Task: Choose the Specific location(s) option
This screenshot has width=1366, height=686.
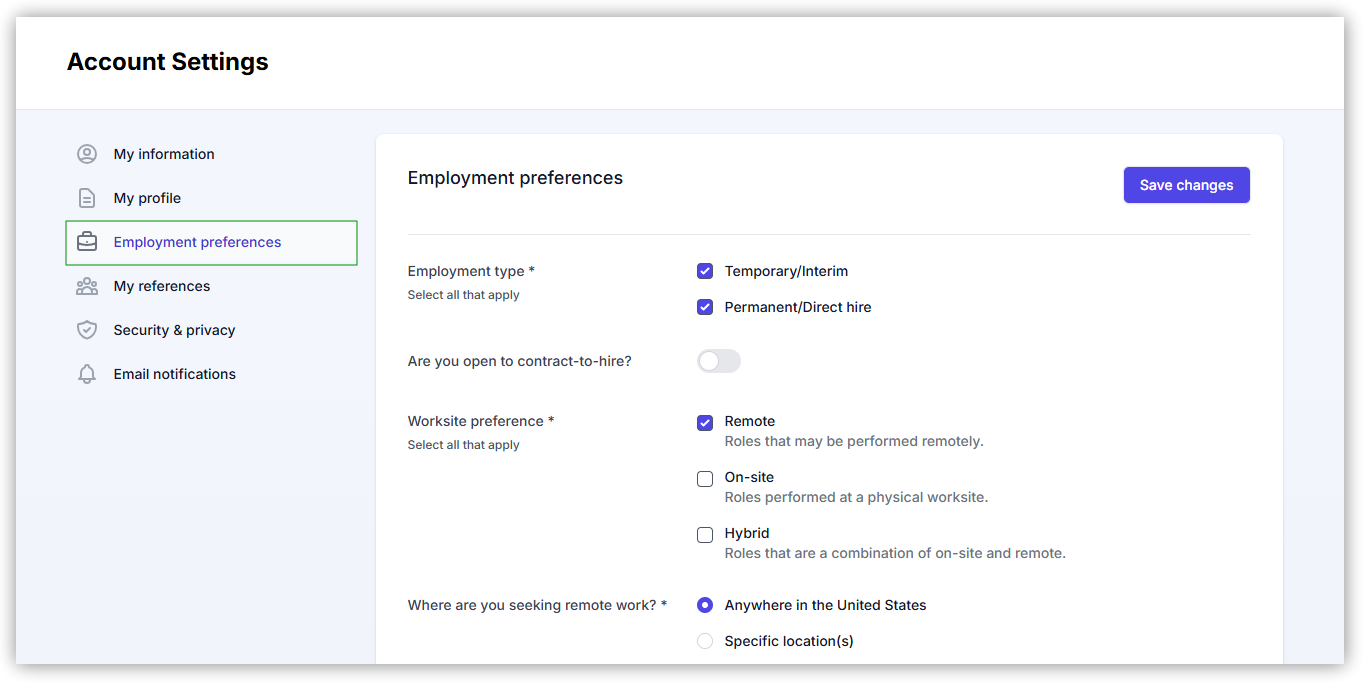Action: (x=705, y=641)
